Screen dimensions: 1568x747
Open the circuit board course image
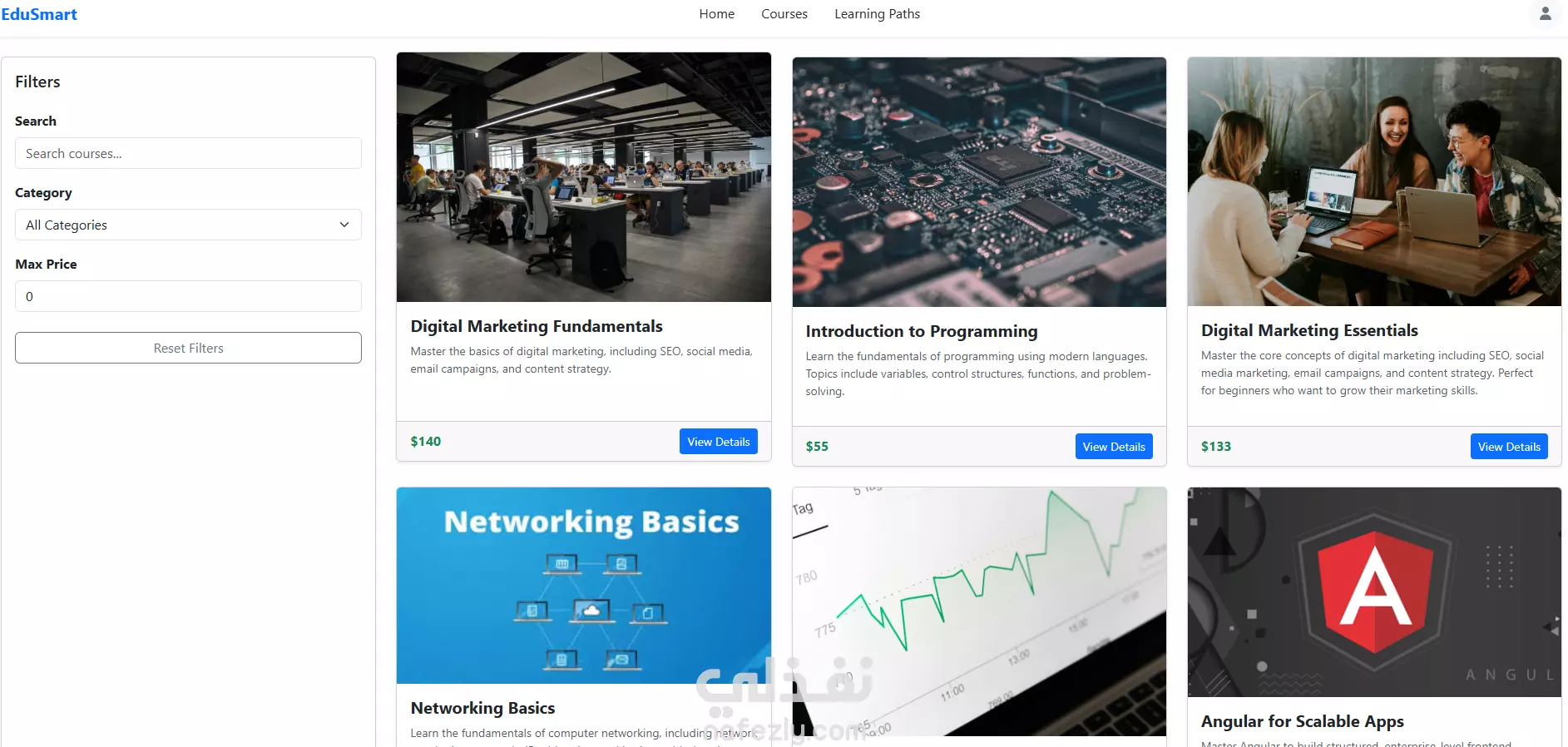(979, 182)
